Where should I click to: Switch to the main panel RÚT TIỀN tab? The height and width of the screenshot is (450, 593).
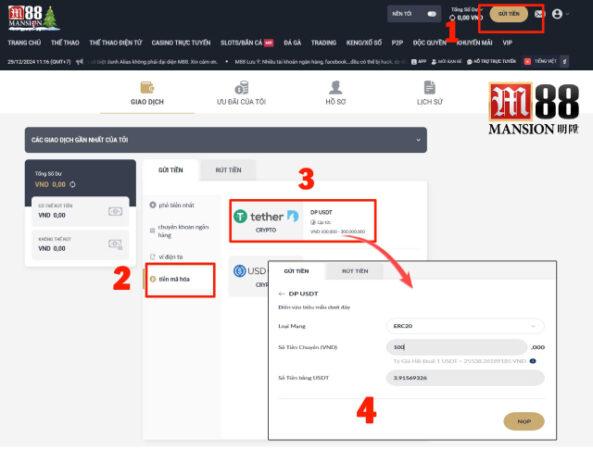point(228,170)
